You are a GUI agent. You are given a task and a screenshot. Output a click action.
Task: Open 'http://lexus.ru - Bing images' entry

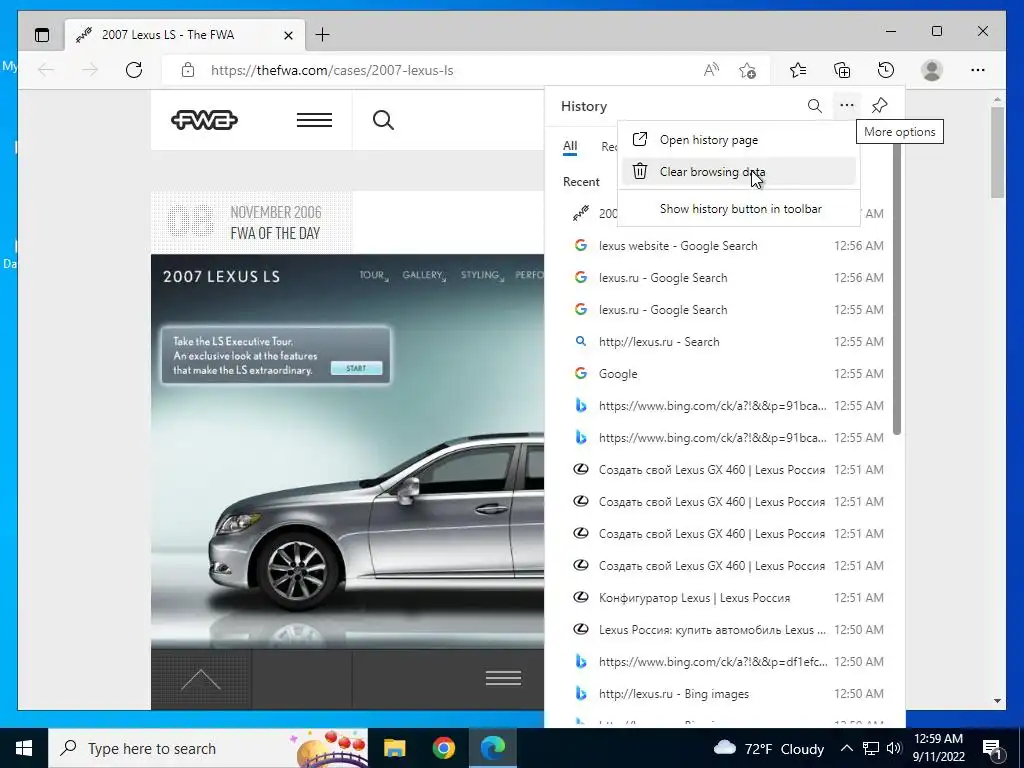pyautogui.click(x=724, y=694)
